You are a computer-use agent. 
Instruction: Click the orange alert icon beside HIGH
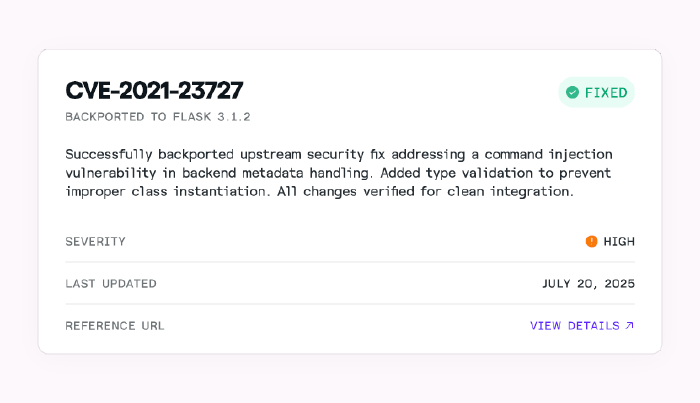click(591, 241)
